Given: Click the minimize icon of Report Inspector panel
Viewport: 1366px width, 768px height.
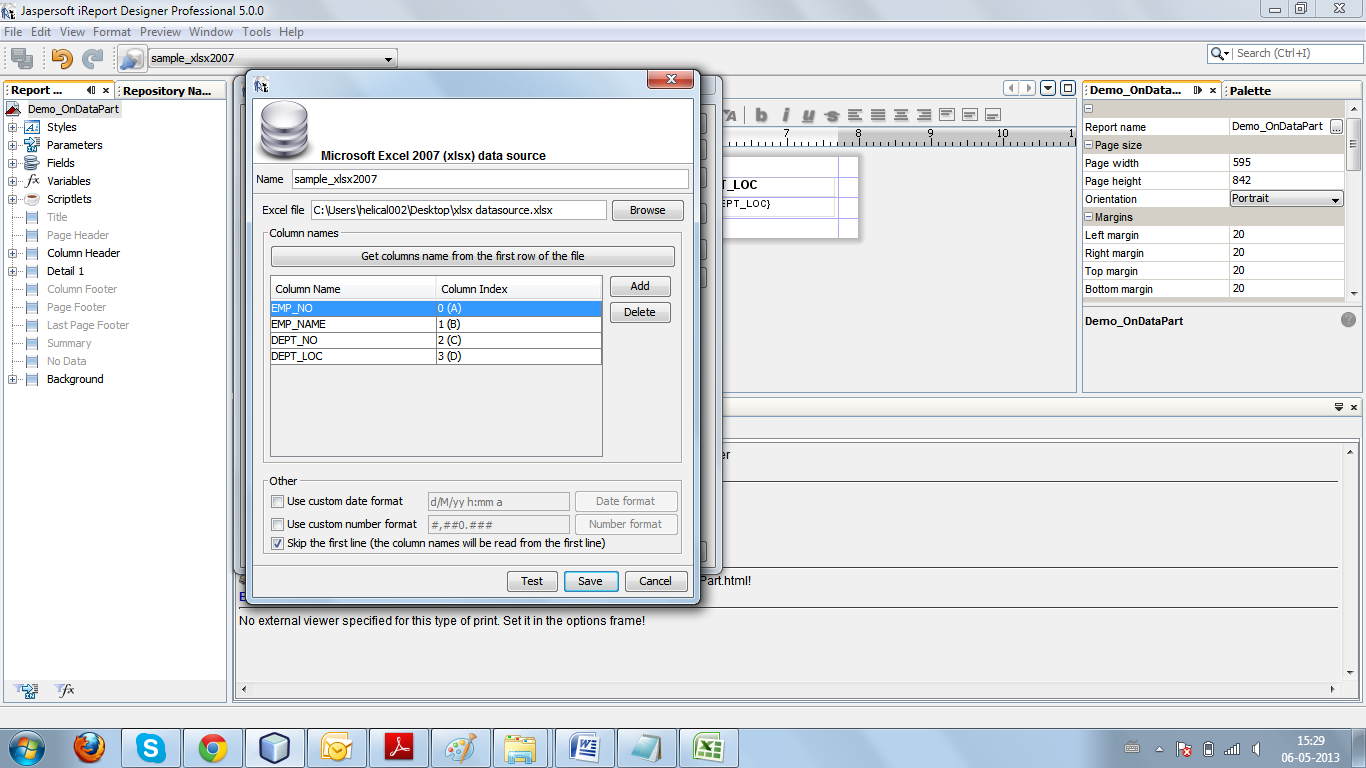Looking at the screenshot, I should [x=91, y=90].
